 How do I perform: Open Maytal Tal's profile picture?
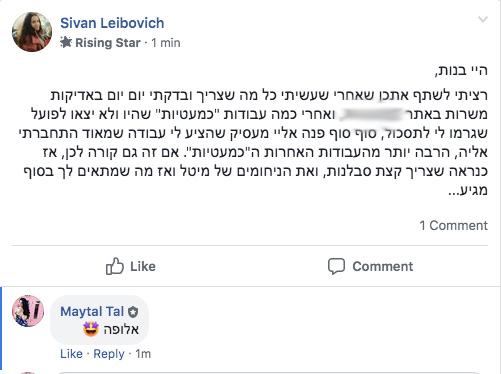28,311
